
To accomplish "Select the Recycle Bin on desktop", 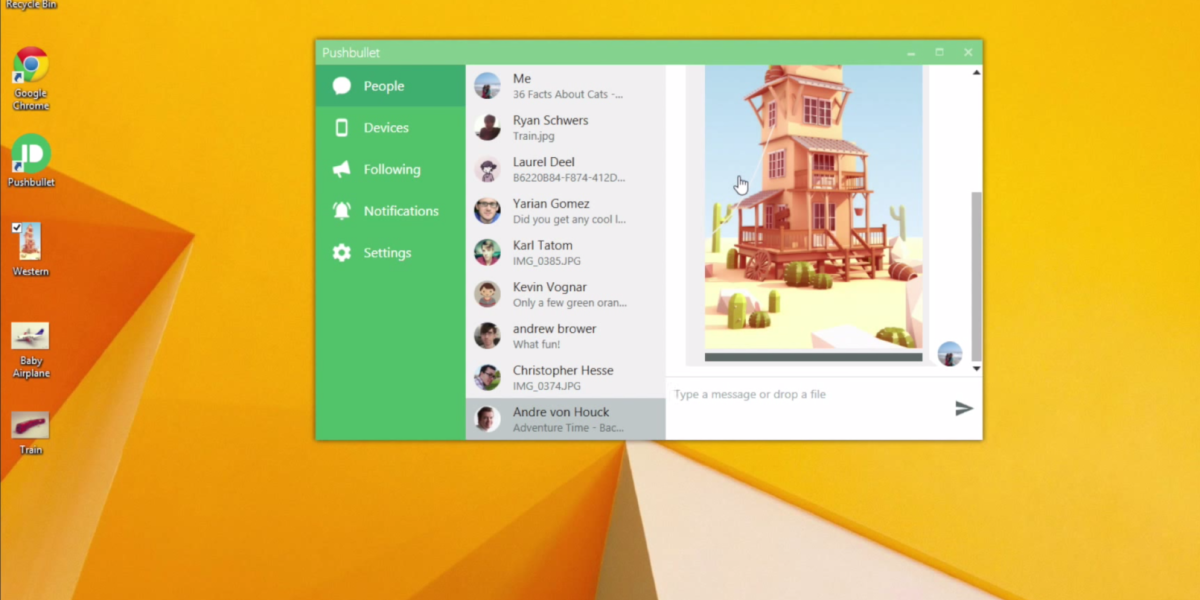I will point(31,5).
